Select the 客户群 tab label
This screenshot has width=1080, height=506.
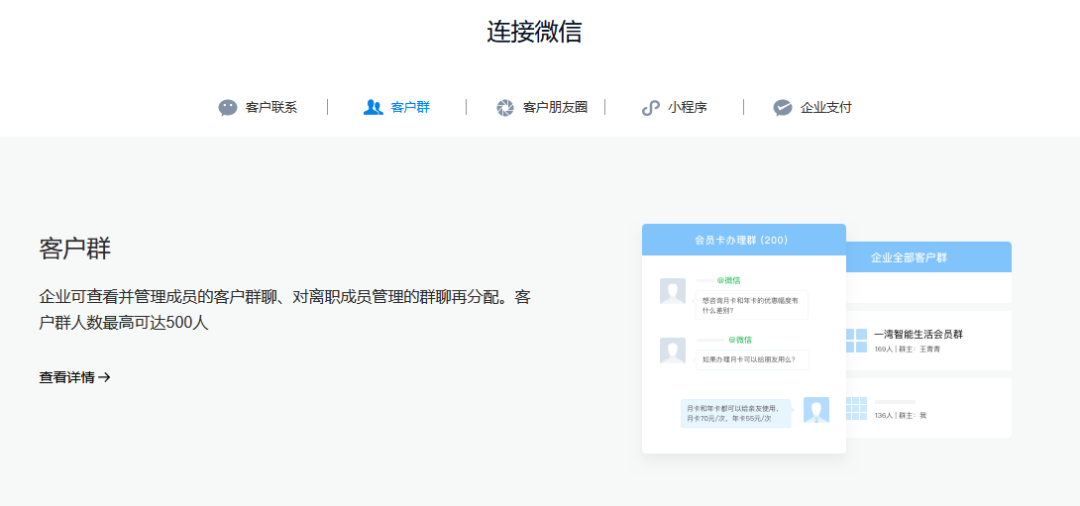click(411, 107)
